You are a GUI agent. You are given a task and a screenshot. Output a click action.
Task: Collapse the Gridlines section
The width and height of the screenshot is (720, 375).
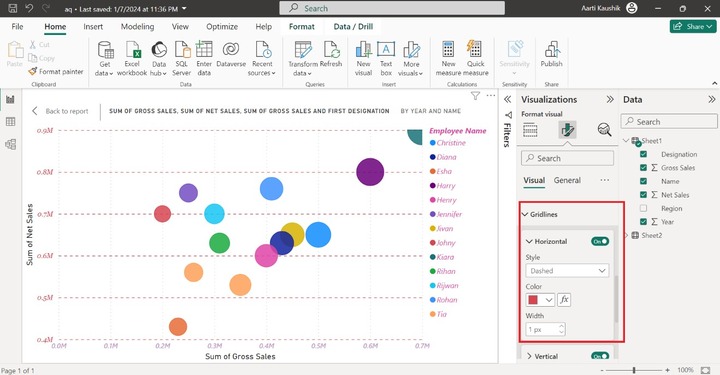click(525, 214)
